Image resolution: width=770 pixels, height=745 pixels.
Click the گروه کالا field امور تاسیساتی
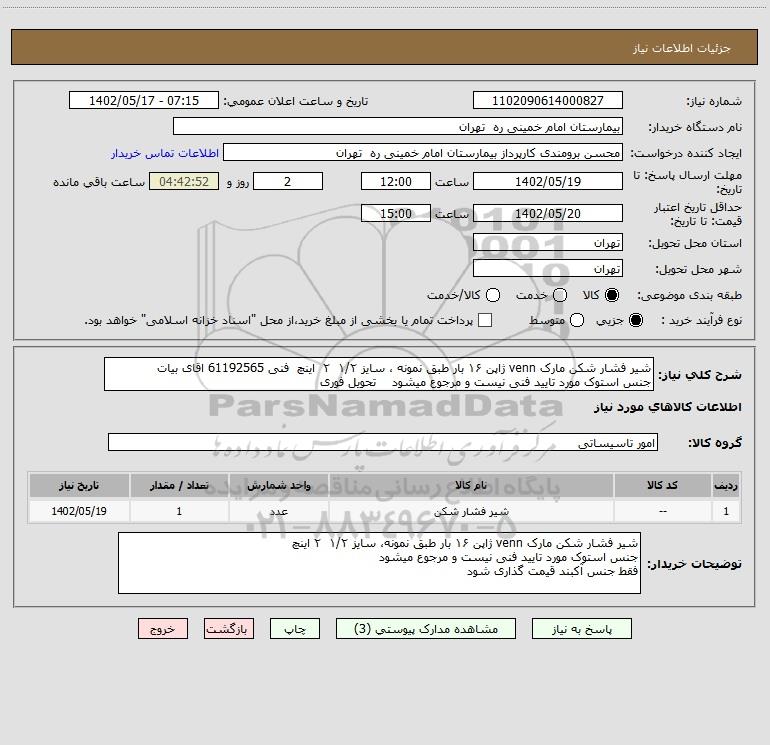click(x=383, y=442)
